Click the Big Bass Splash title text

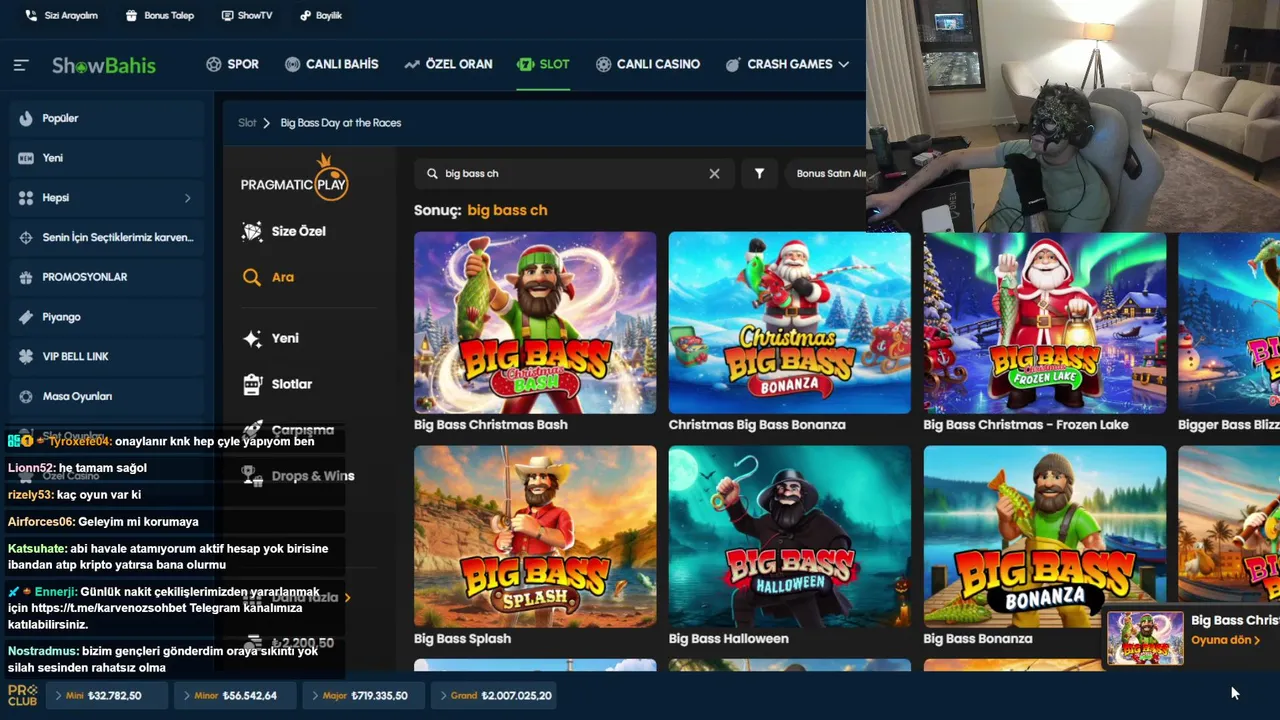462,639
